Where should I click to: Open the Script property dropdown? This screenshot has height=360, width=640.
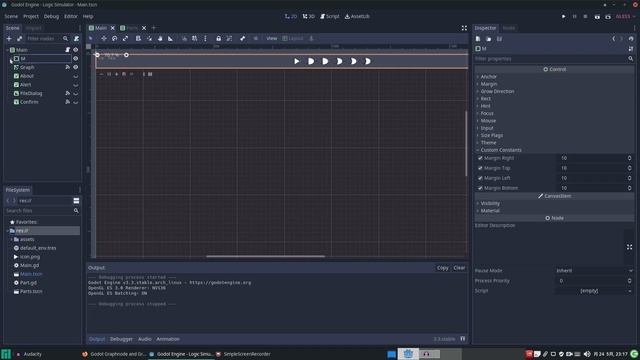[594, 291]
